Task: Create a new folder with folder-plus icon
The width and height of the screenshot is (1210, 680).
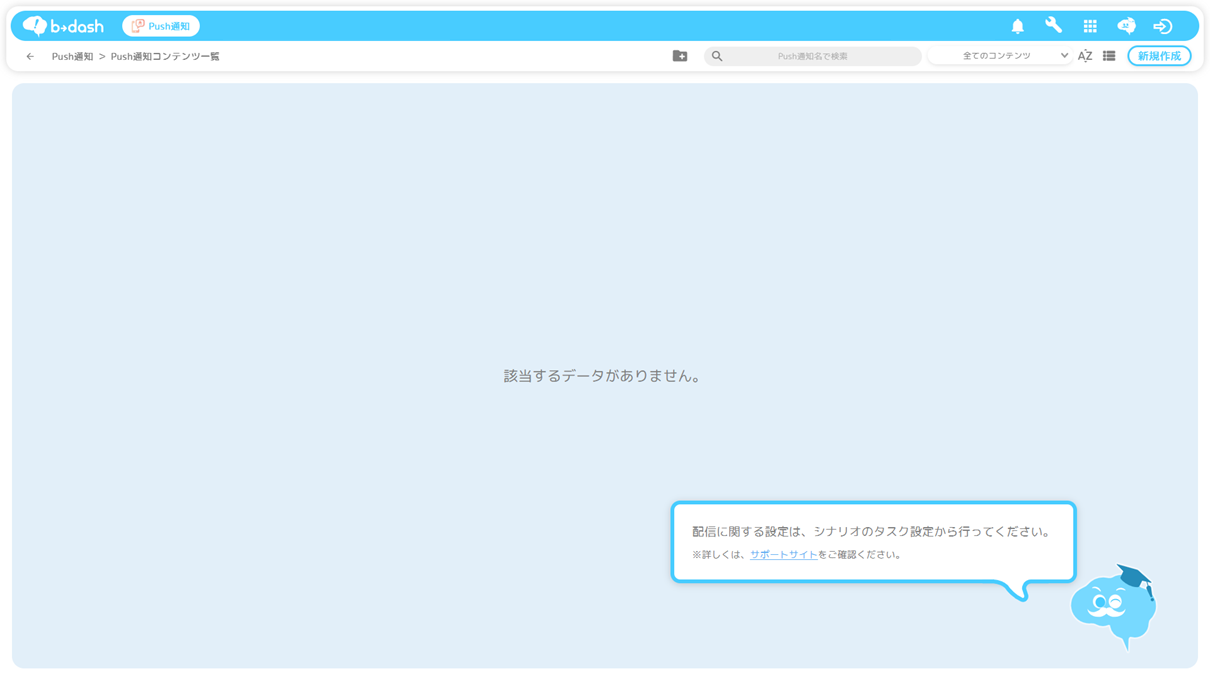Action: click(680, 56)
